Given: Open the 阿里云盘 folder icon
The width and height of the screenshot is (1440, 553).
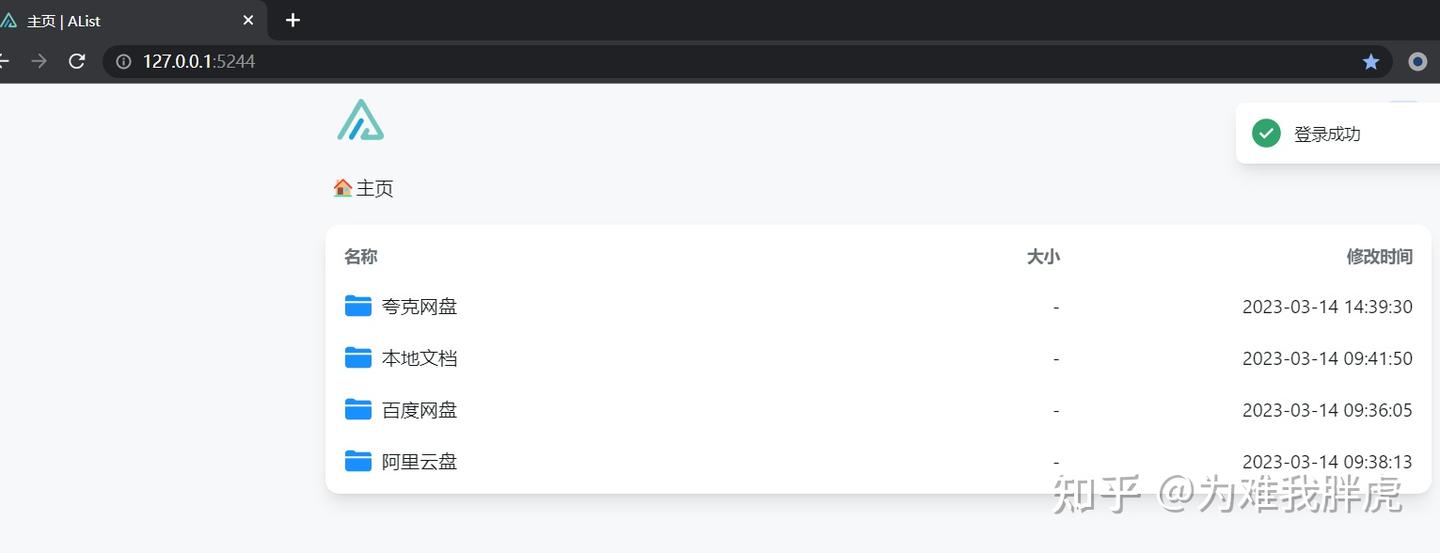Looking at the screenshot, I should [x=358, y=461].
